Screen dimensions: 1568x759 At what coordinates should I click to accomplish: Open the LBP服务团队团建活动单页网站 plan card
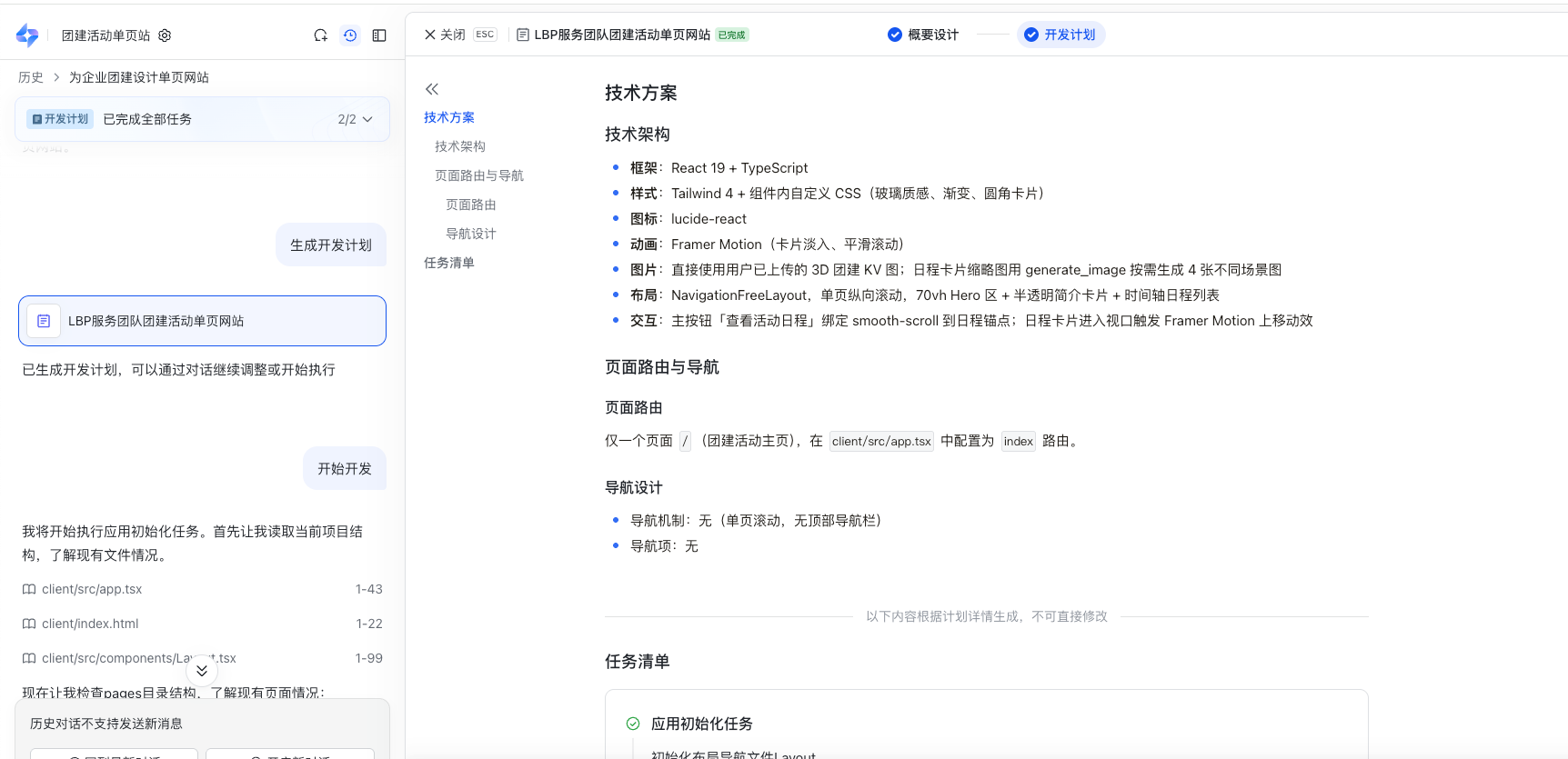(202, 321)
